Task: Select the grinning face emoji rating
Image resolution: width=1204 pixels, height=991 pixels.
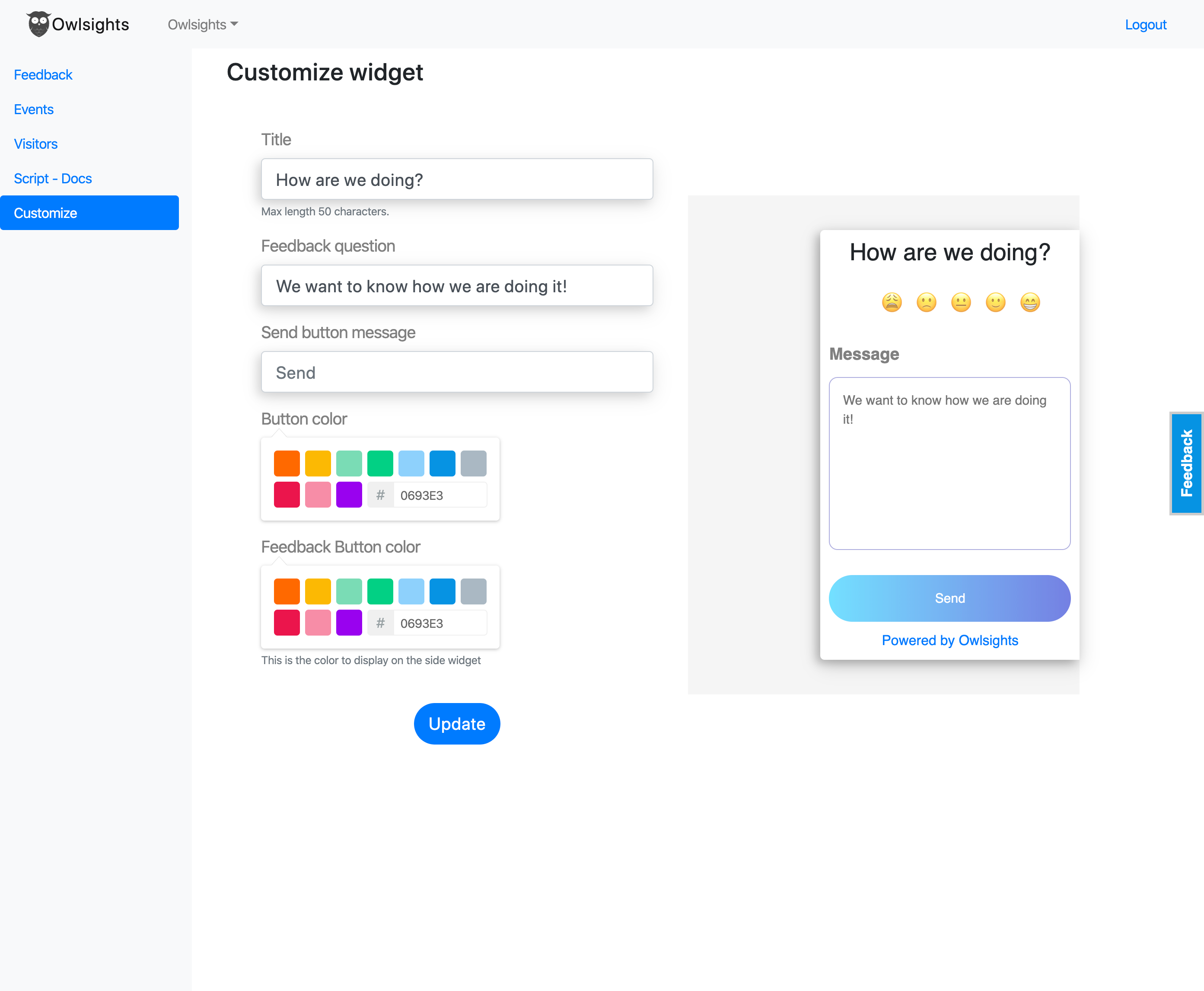Action: [1030, 302]
